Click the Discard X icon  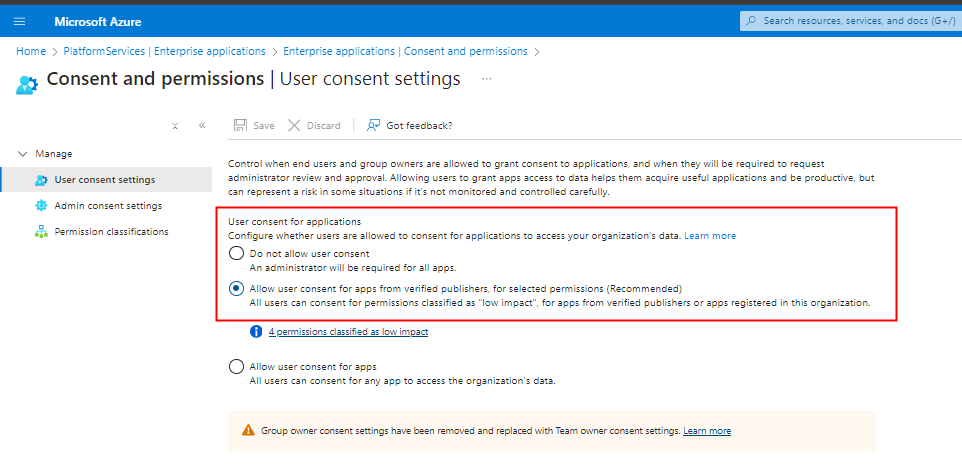coord(294,125)
